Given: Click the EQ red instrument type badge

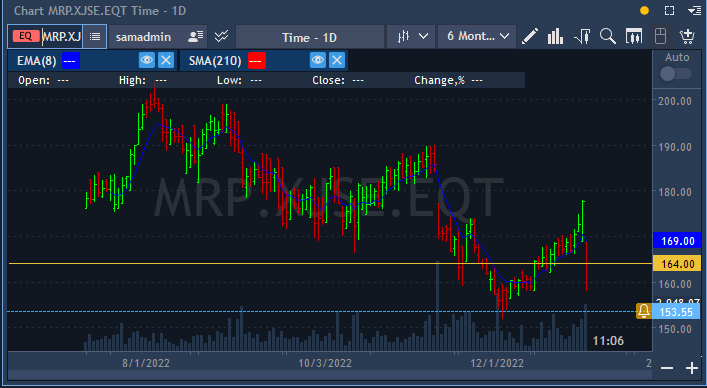Looking at the screenshot, I should click(x=26, y=37).
